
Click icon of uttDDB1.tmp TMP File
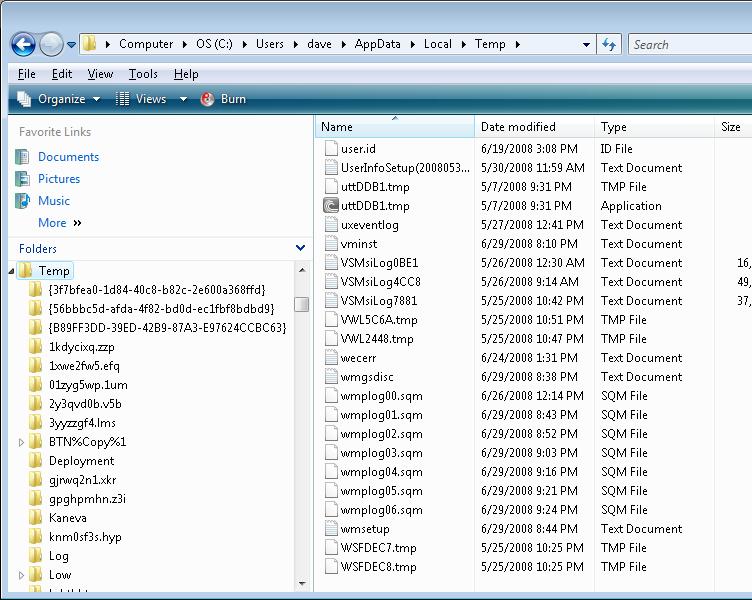point(331,186)
